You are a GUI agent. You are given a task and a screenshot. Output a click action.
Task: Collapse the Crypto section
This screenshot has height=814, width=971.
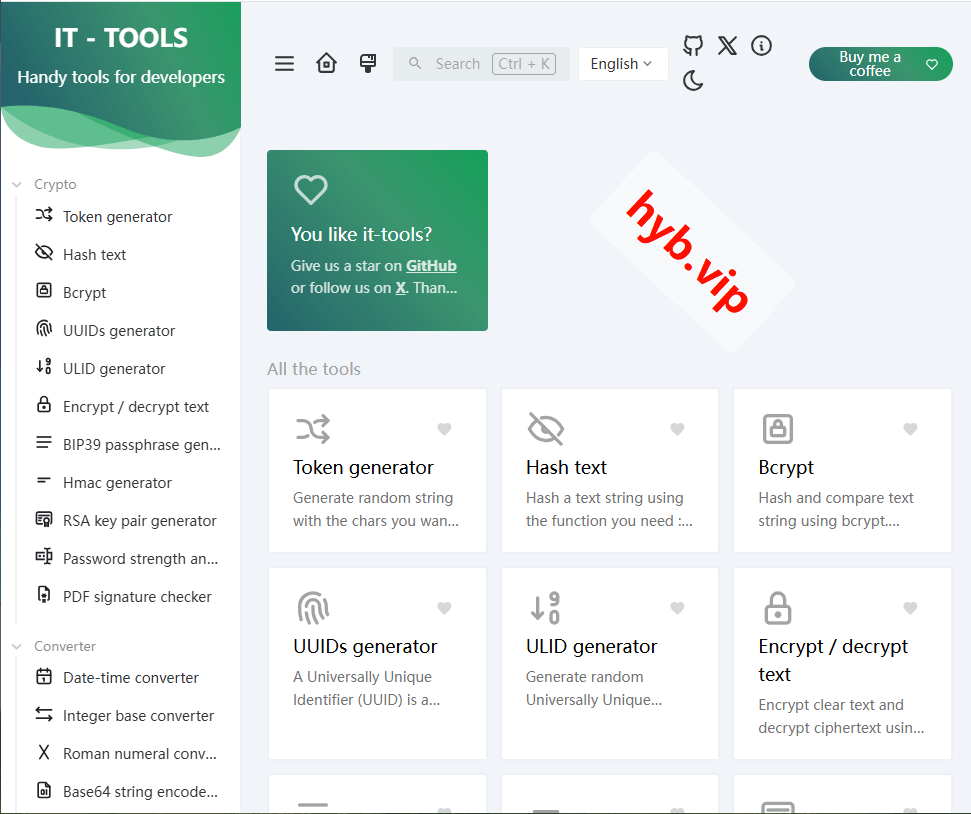tap(16, 184)
